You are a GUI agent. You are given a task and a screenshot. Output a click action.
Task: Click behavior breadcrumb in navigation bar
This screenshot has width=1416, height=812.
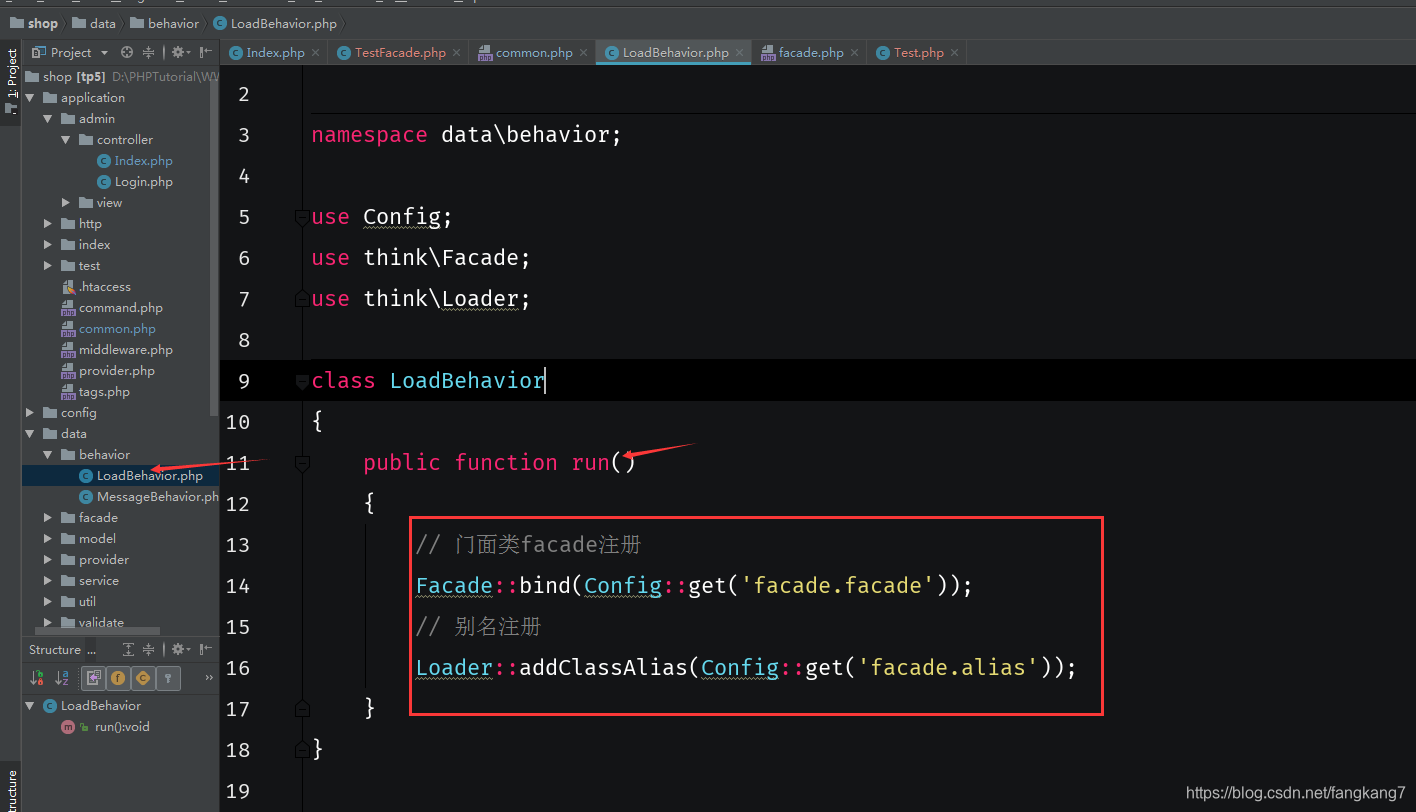[x=165, y=23]
